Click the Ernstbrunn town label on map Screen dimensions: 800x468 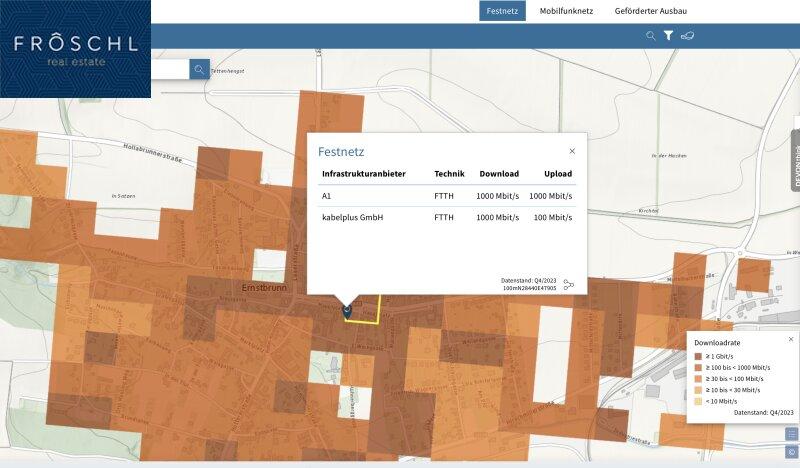pos(265,287)
